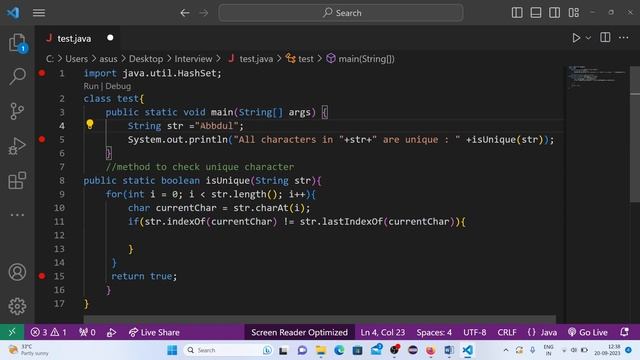Image resolution: width=640 pixels, height=360 pixels.
Task: Click the horizontal editor scrollbar
Action: pyautogui.click(x=320, y=318)
